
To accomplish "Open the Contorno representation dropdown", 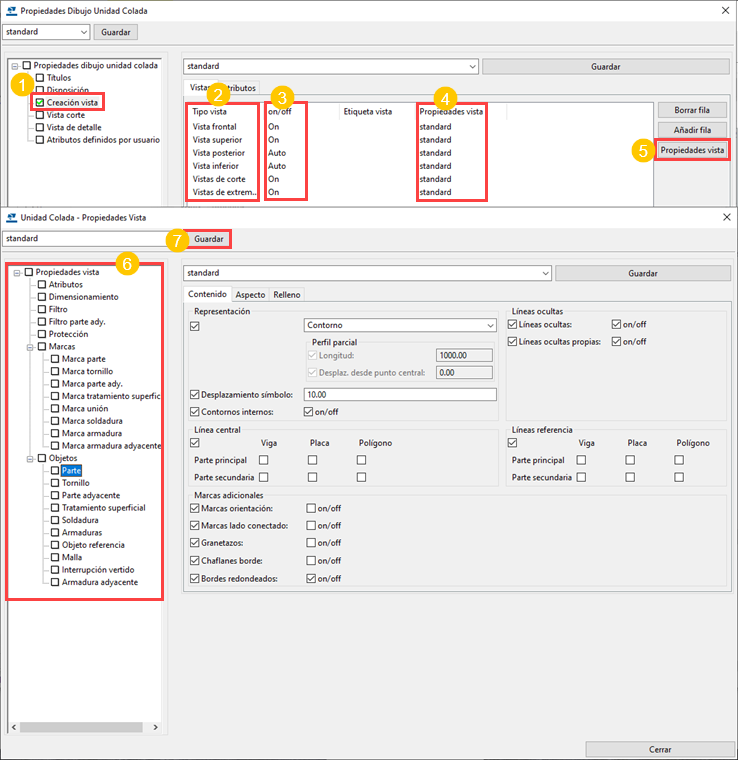I will click(x=400, y=325).
